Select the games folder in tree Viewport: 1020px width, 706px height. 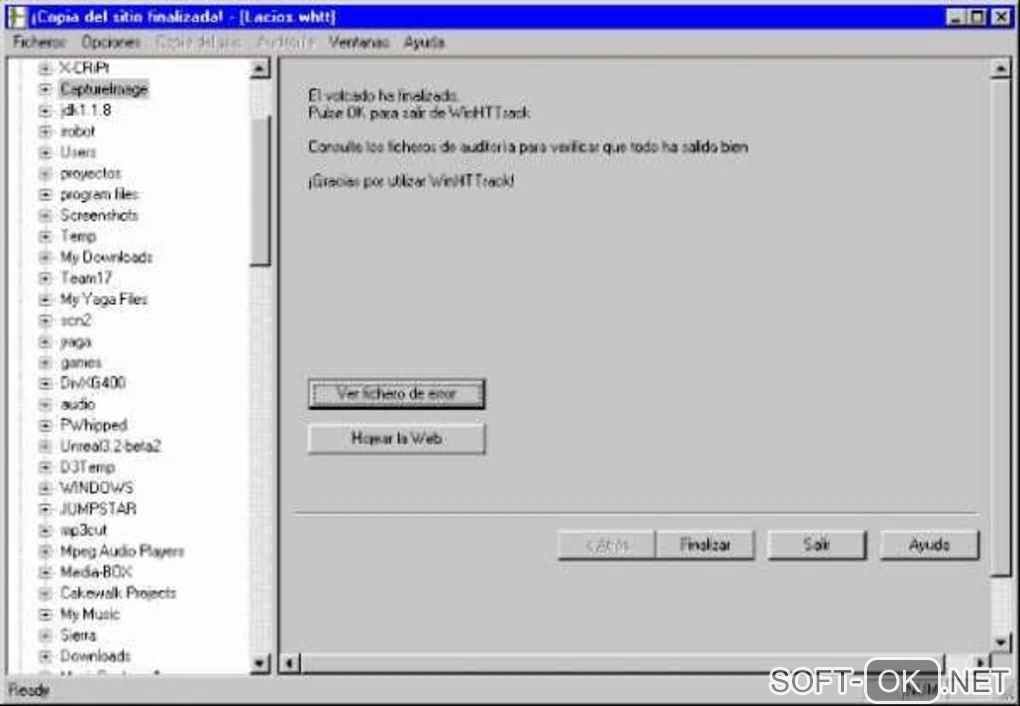[81, 362]
